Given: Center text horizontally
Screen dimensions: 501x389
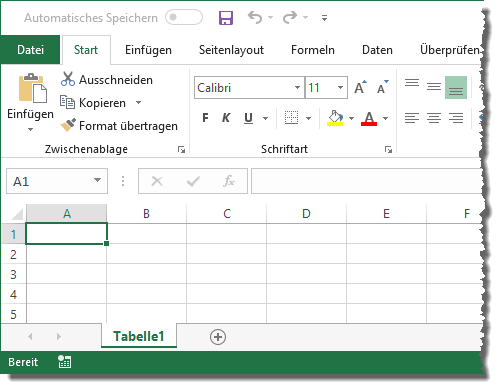Looking at the screenshot, I should (434, 118).
